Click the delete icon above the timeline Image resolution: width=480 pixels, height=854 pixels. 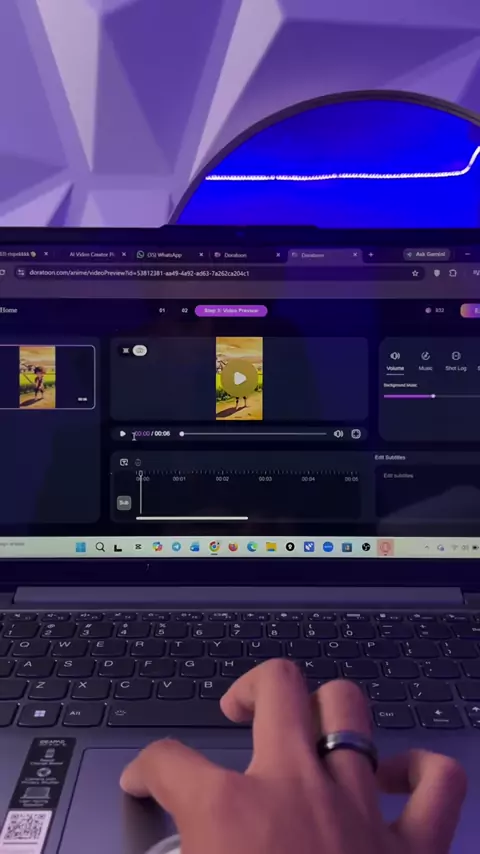click(x=138, y=462)
